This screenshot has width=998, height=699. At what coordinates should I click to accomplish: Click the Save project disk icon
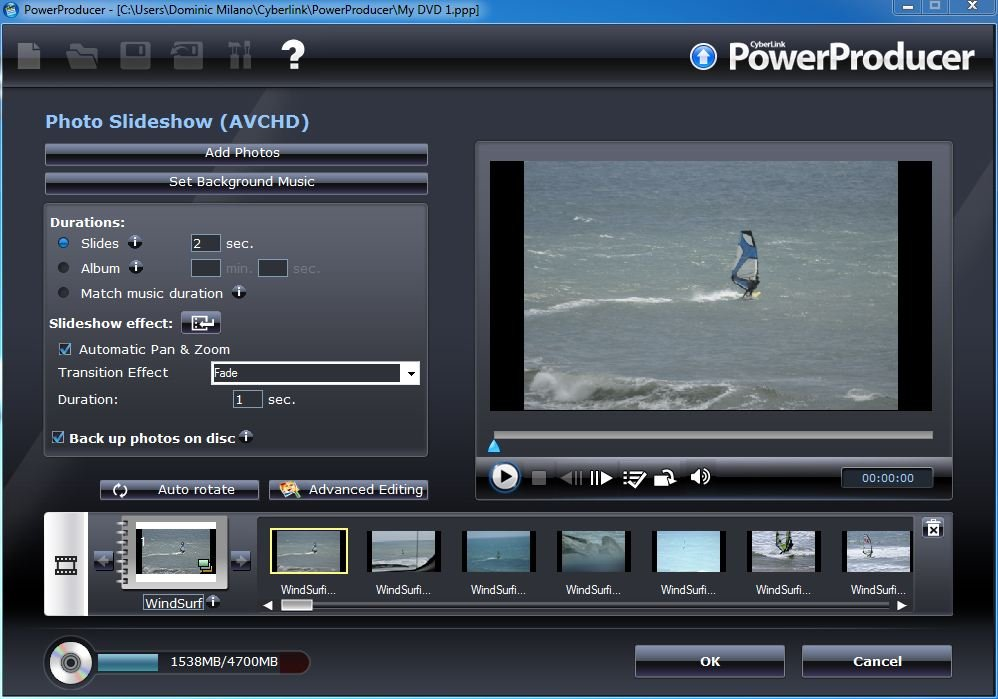135,55
